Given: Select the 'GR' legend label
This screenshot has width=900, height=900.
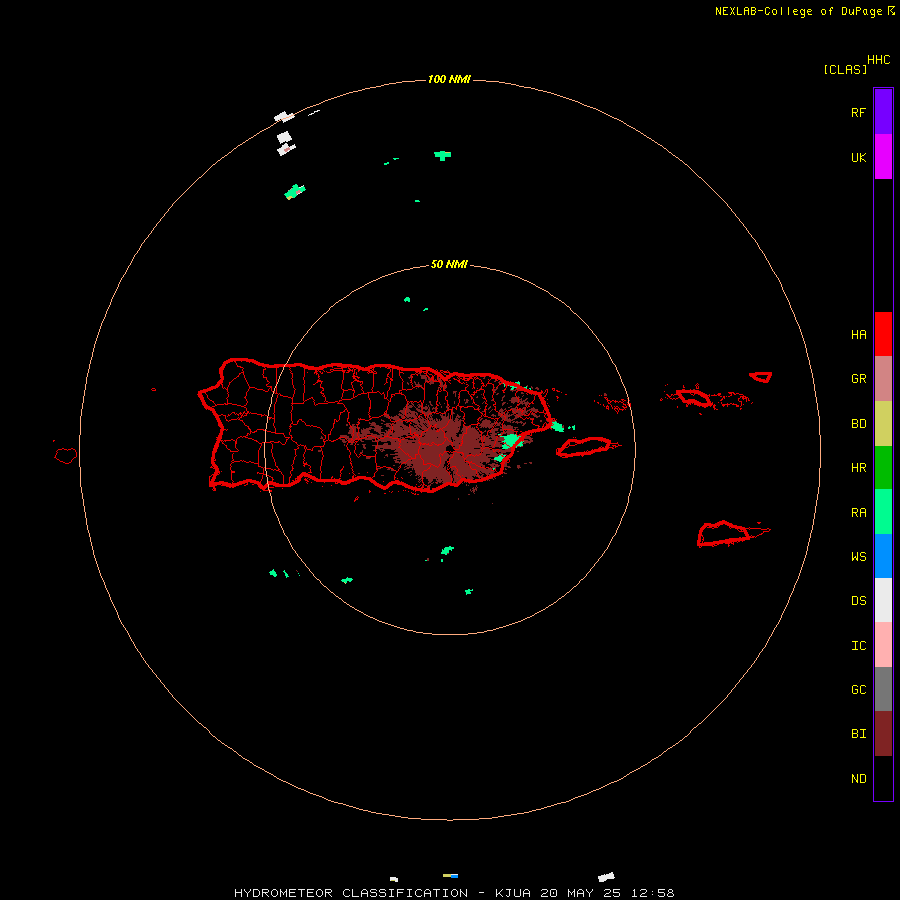Looking at the screenshot, I should coord(858,379).
